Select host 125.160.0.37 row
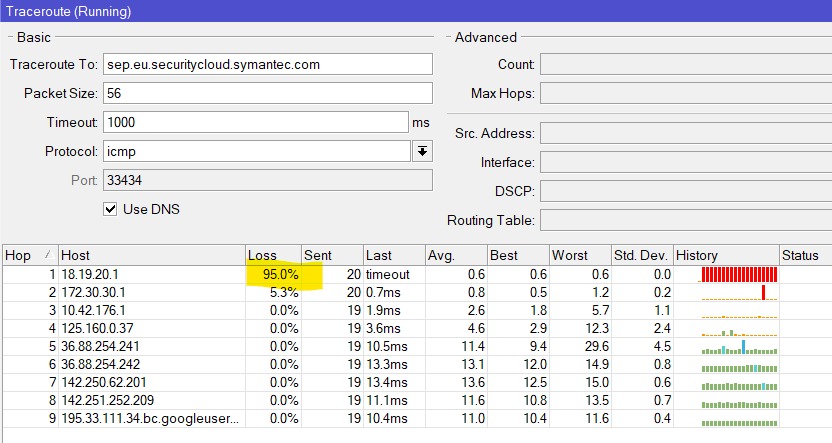This screenshot has width=832, height=443. click(x=416, y=328)
